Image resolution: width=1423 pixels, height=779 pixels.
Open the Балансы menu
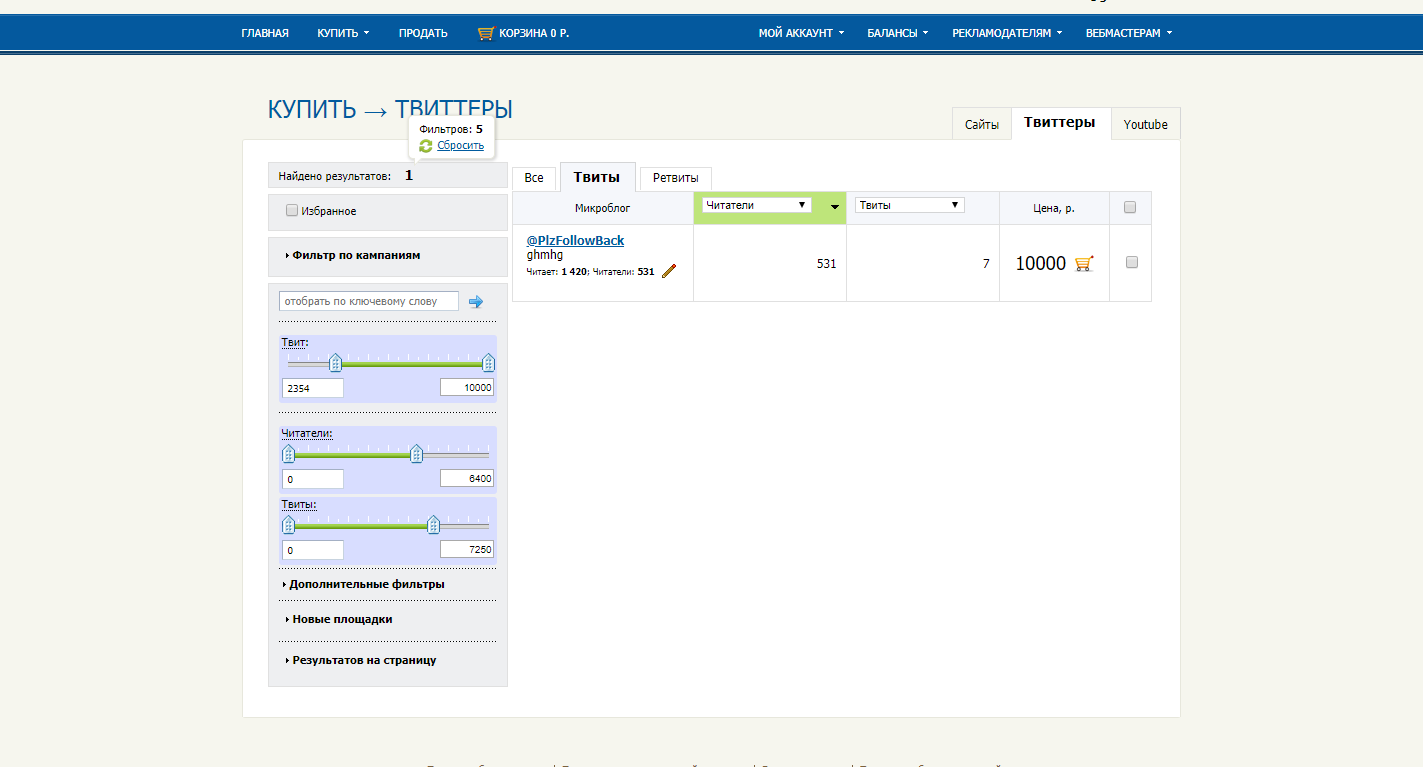(x=896, y=33)
